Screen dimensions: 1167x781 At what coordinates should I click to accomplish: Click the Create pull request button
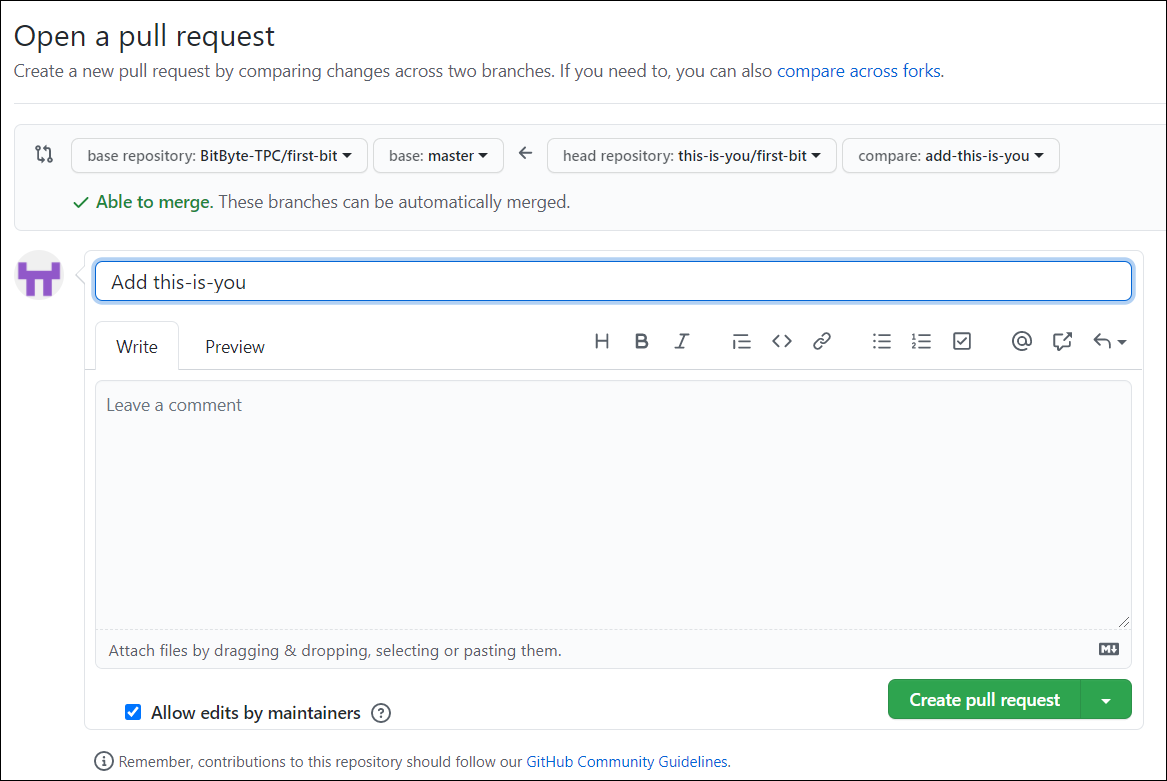click(984, 699)
